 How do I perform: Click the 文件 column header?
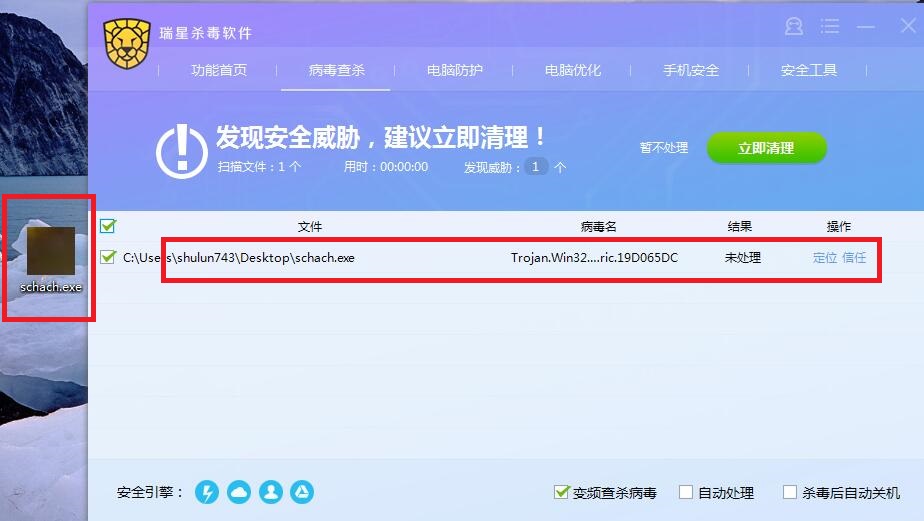coord(310,226)
